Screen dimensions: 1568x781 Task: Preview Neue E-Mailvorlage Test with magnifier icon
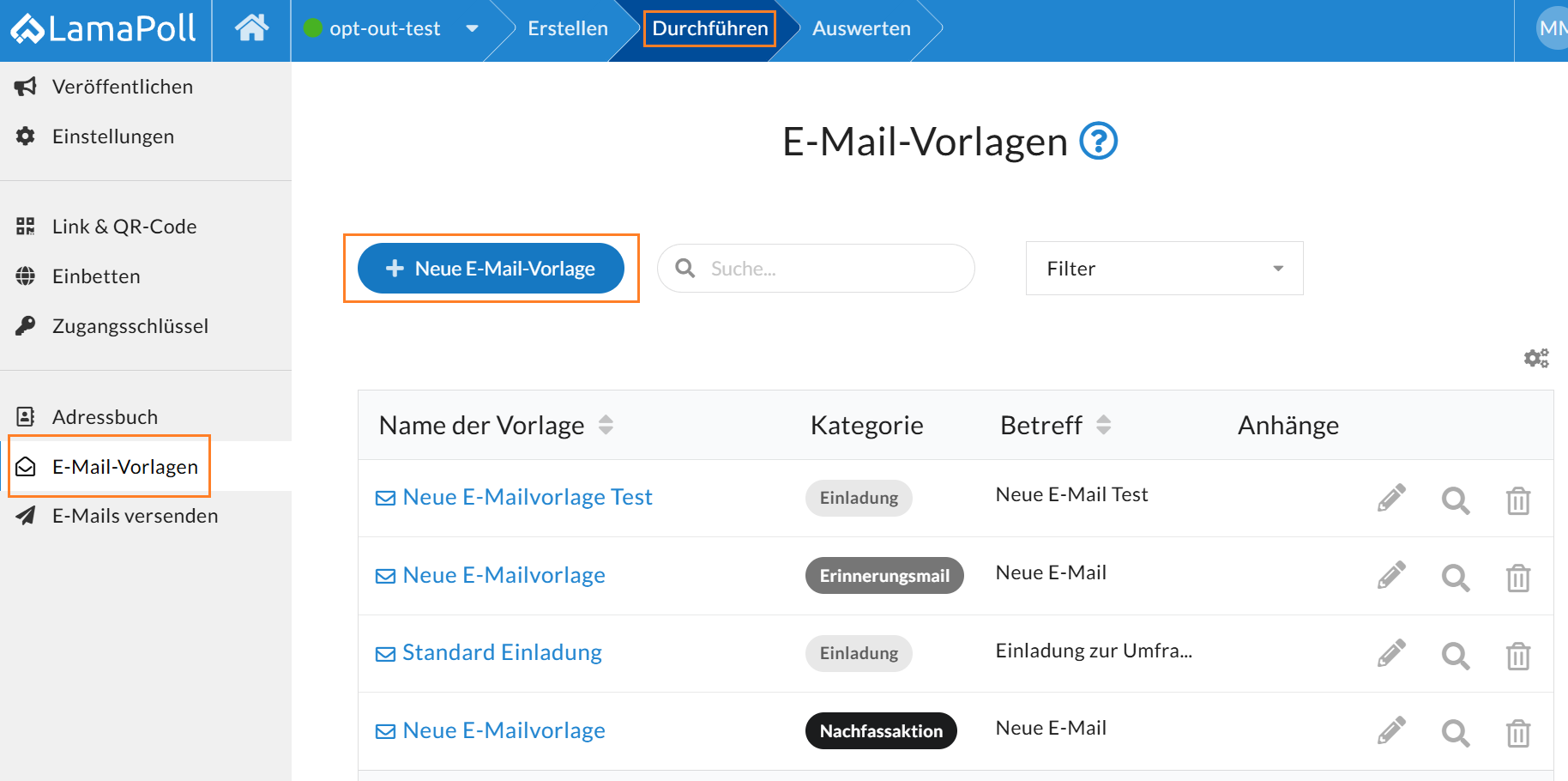click(1456, 500)
